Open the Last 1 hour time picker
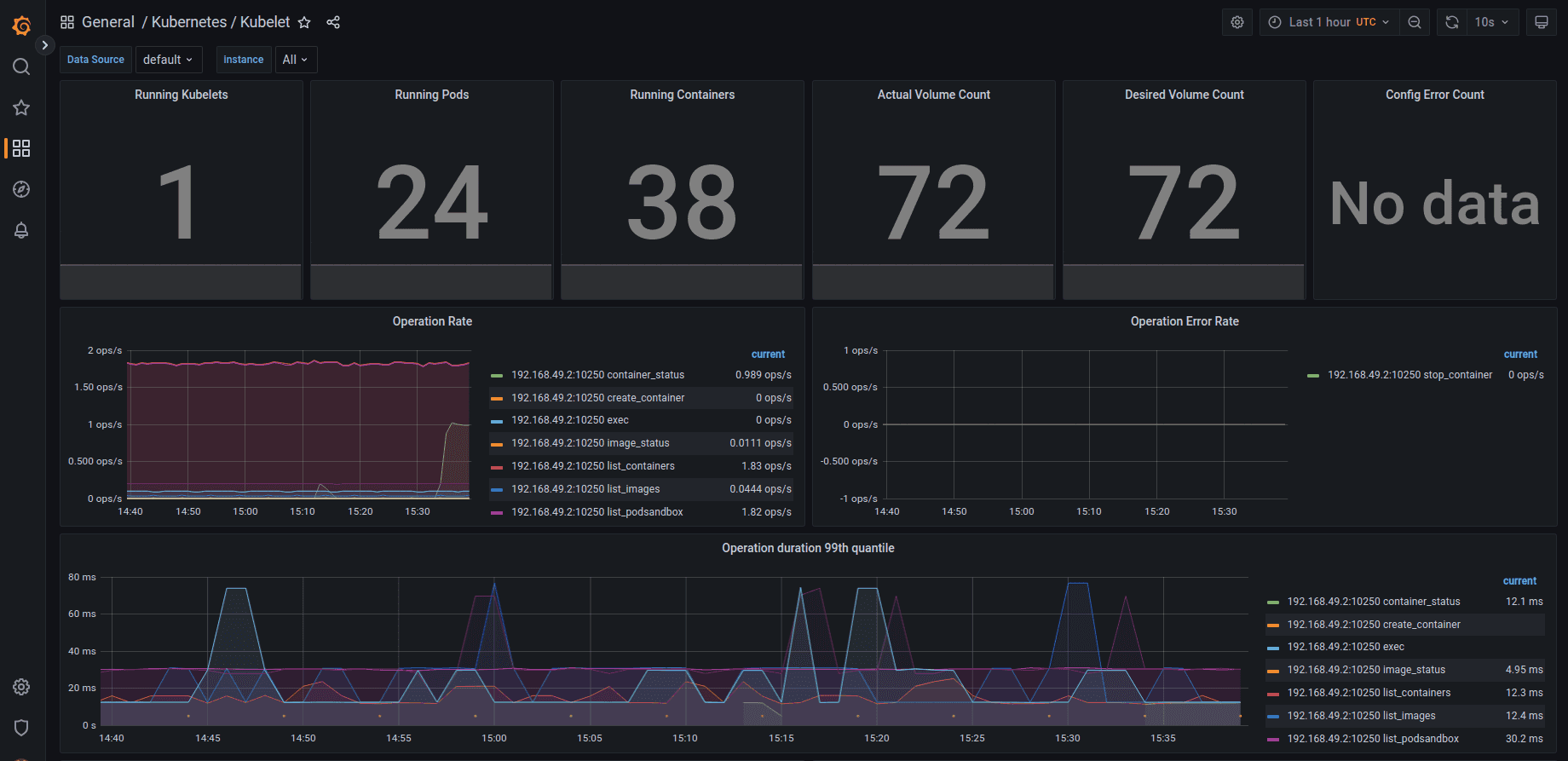Image resolution: width=1568 pixels, height=761 pixels. [x=1329, y=22]
